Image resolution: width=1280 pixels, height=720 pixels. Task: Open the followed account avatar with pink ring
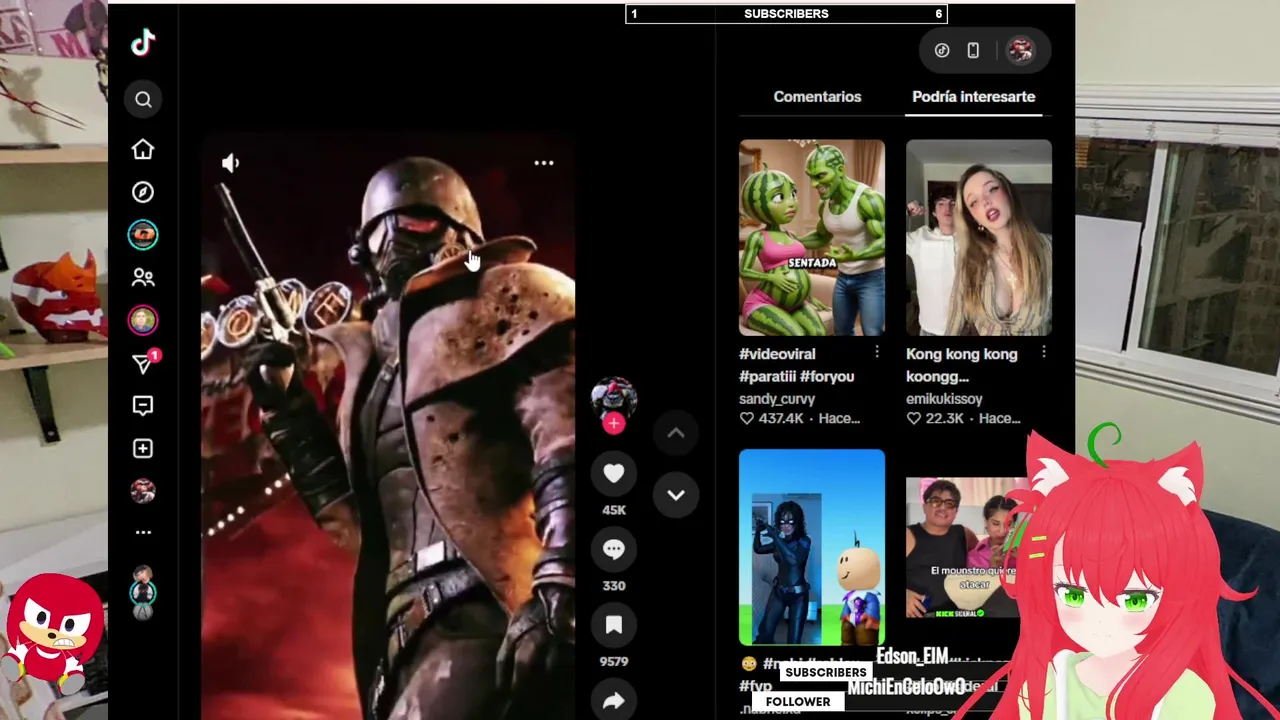tap(143, 320)
